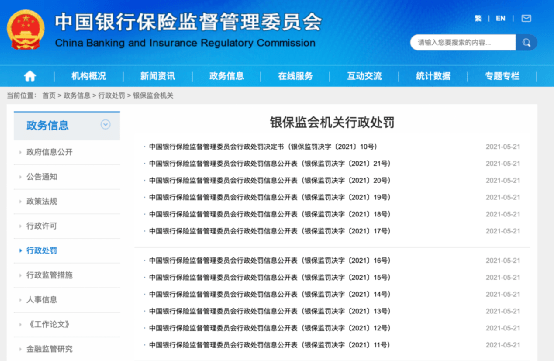Open penalty info table 〔2021〕15号

click(270, 277)
